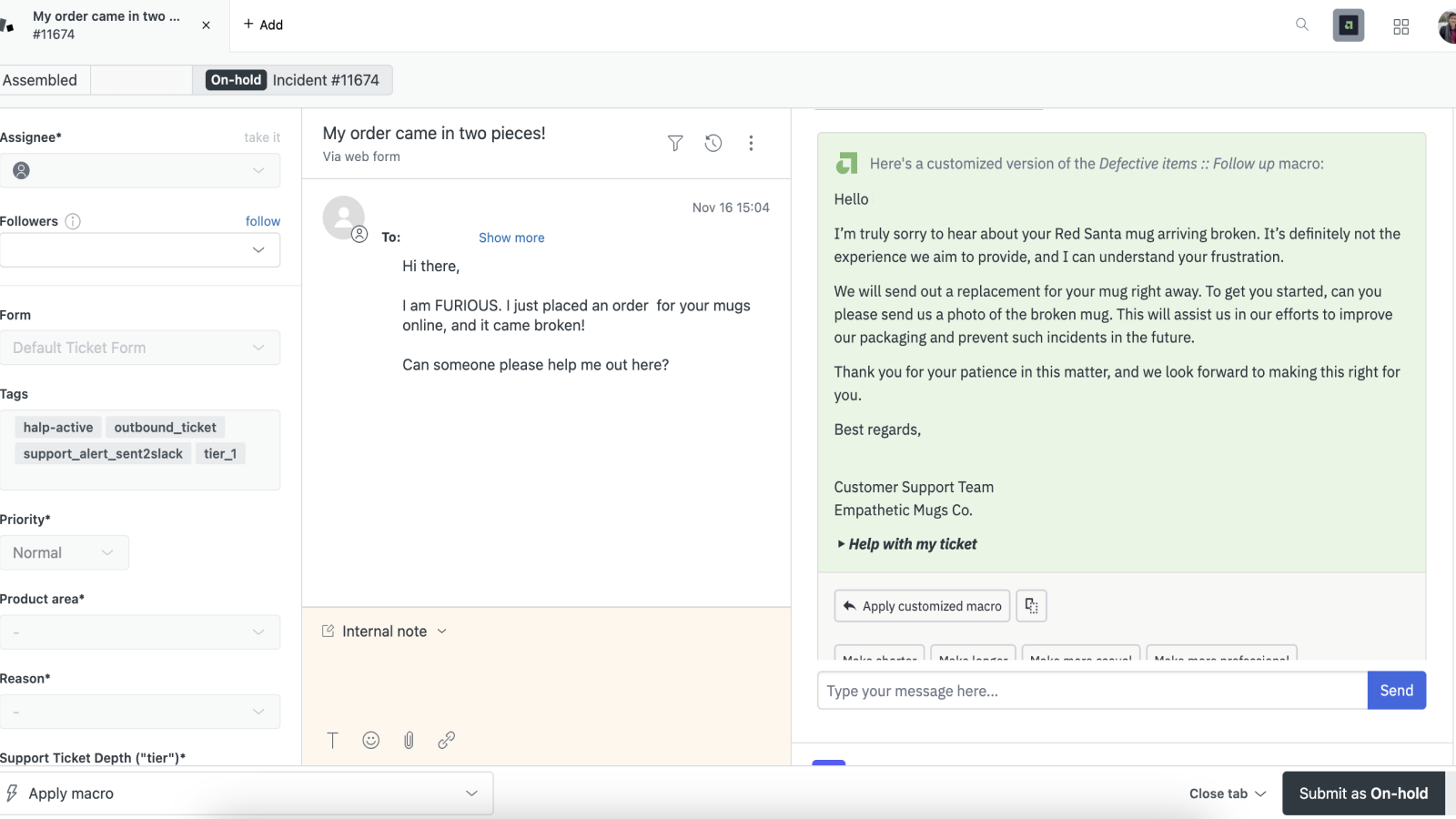Click Apply customized macro button
The width and height of the screenshot is (1456, 819).
pos(922,606)
